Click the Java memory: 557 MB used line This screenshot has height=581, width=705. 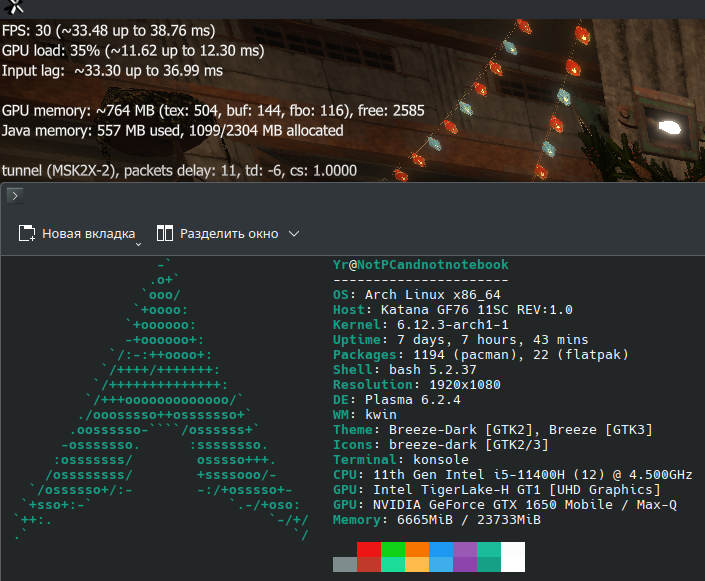tap(172, 130)
